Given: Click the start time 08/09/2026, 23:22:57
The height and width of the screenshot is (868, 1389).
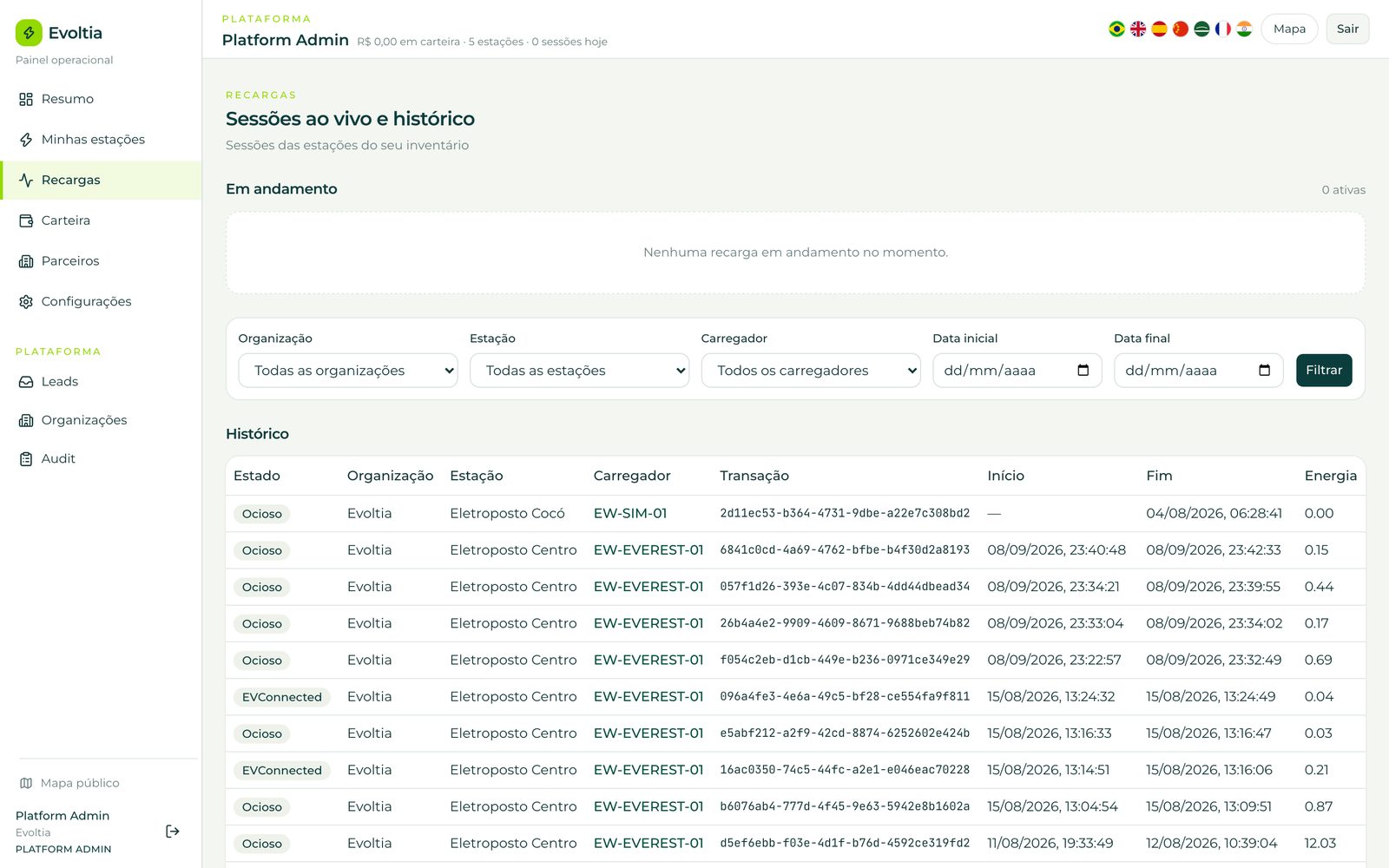Looking at the screenshot, I should pos(1054,661).
